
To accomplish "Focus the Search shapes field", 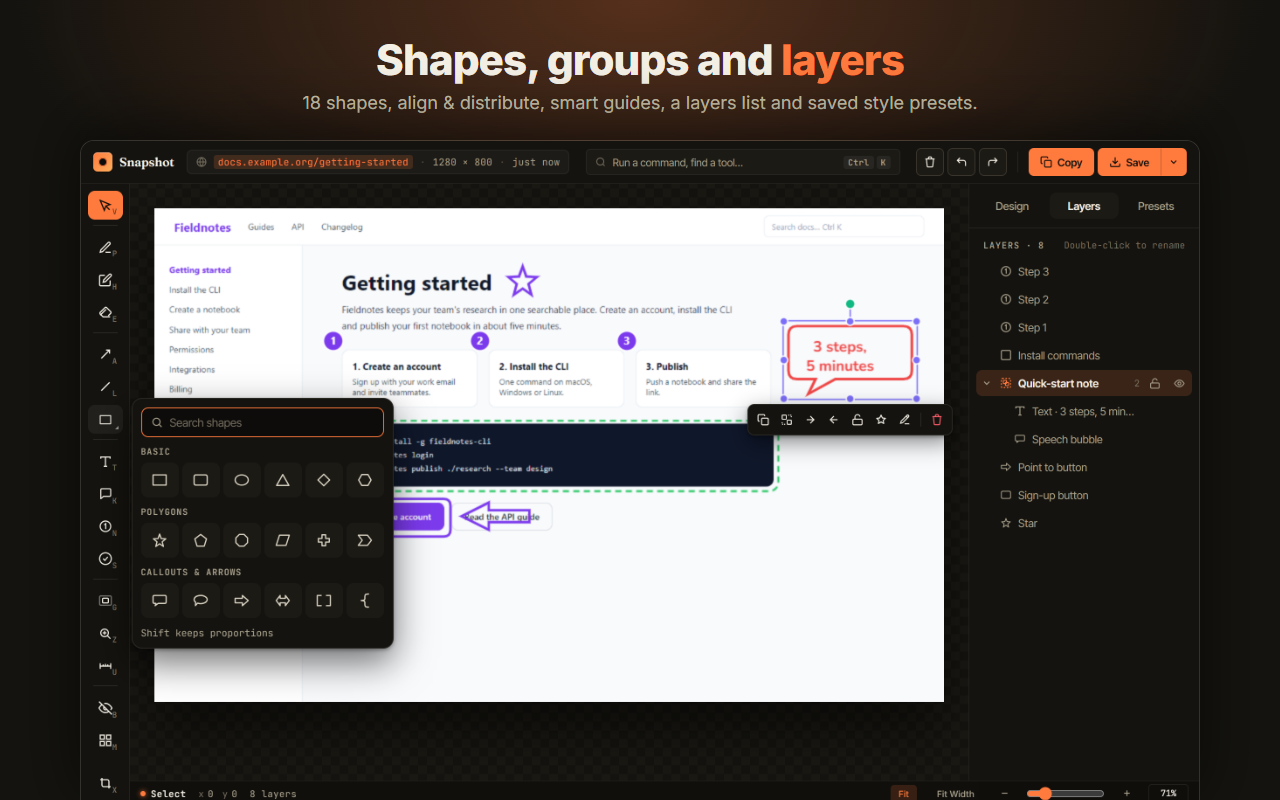I will coord(262,422).
